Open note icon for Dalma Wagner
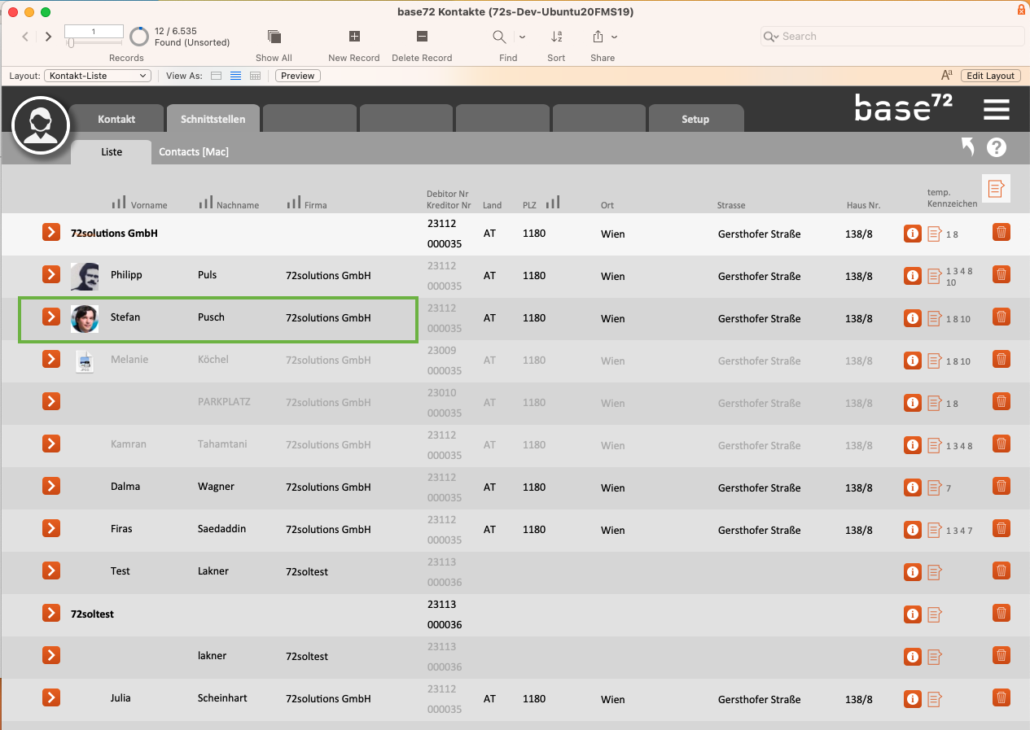The height and width of the screenshot is (730, 1030). click(934, 488)
